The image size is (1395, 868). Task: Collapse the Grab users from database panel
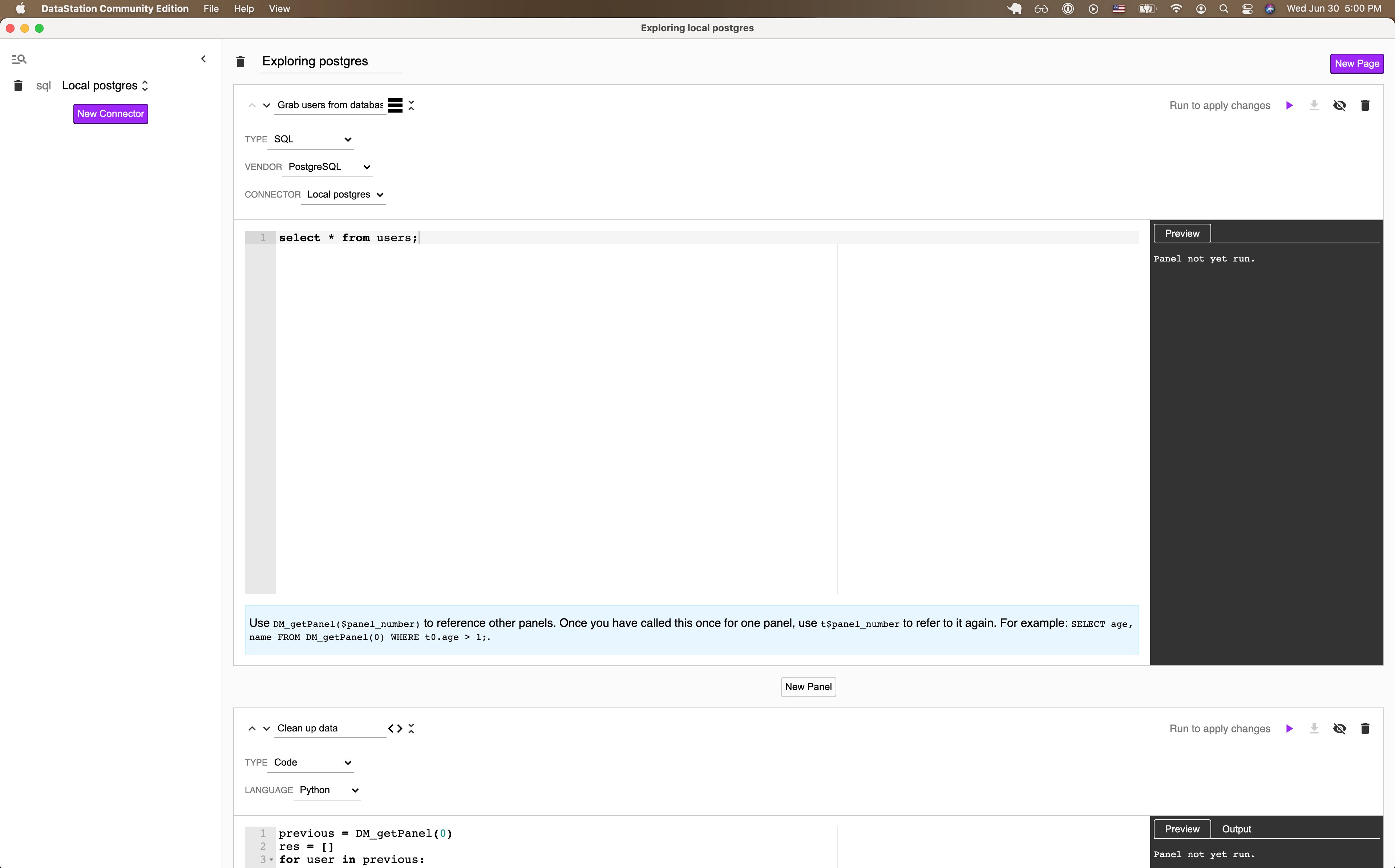tap(410, 104)
